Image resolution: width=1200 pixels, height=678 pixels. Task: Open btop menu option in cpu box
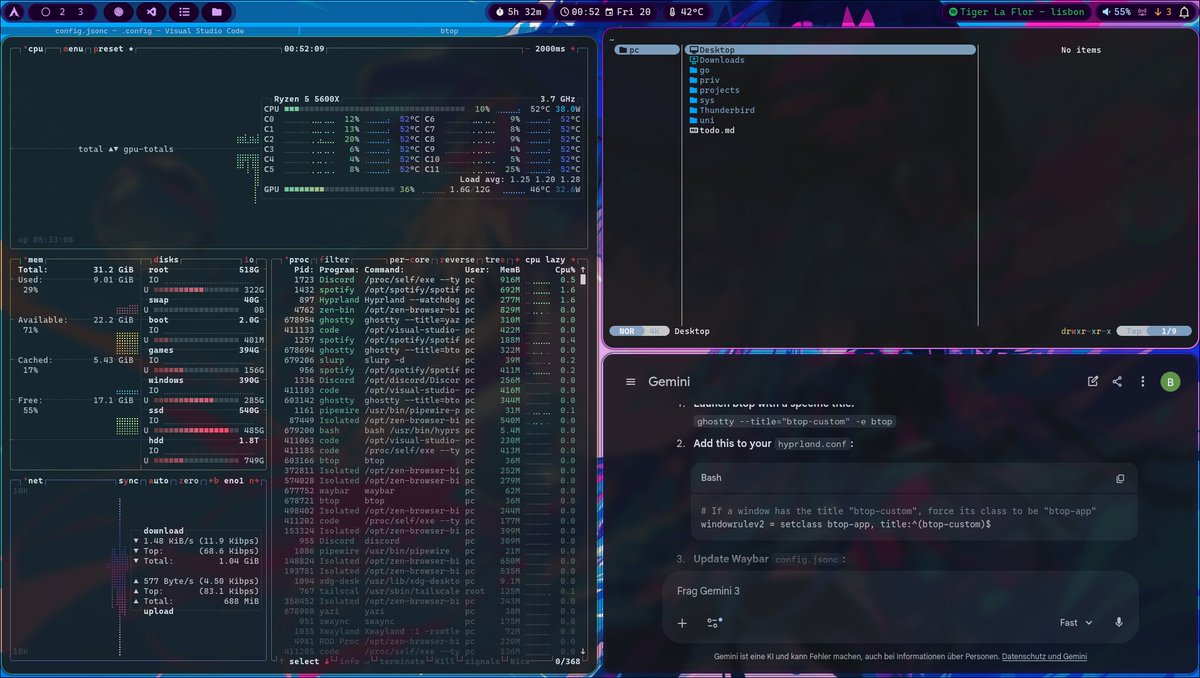pos(72,48)
